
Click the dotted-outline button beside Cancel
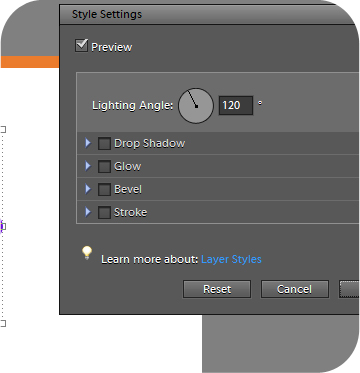(x=349, y=289)
